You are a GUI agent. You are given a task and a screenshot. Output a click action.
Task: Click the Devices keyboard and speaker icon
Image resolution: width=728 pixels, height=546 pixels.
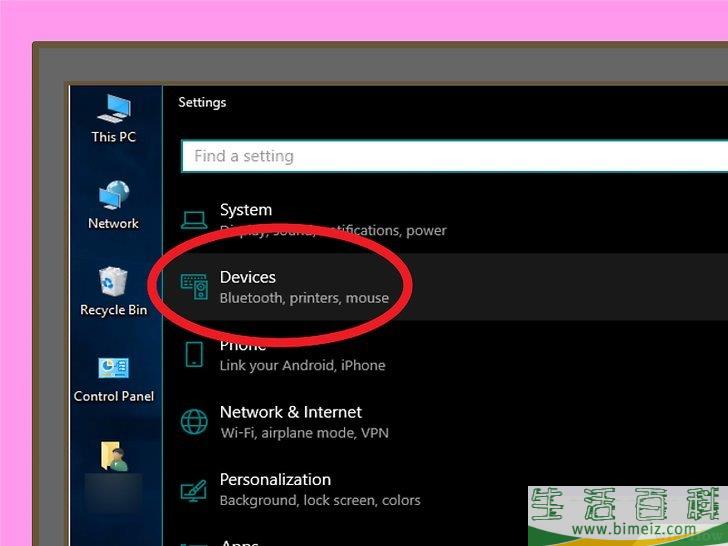(194, 287)
